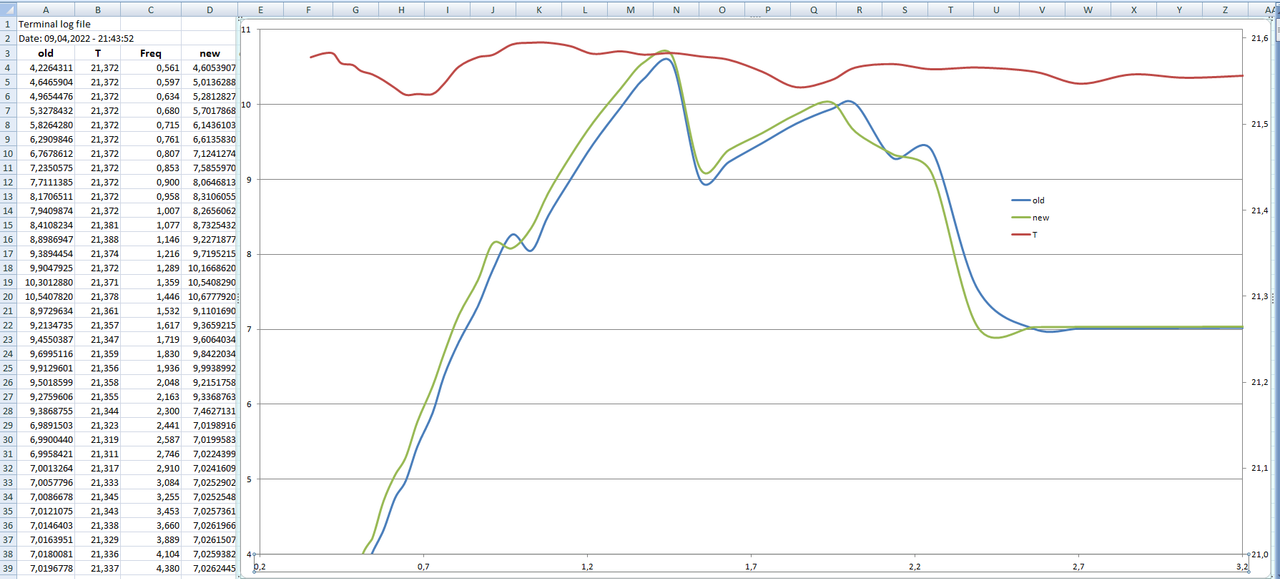Click right axis label 21,3
The height and width of the screenshot is (579, 1280).
tap(1259, 296)
